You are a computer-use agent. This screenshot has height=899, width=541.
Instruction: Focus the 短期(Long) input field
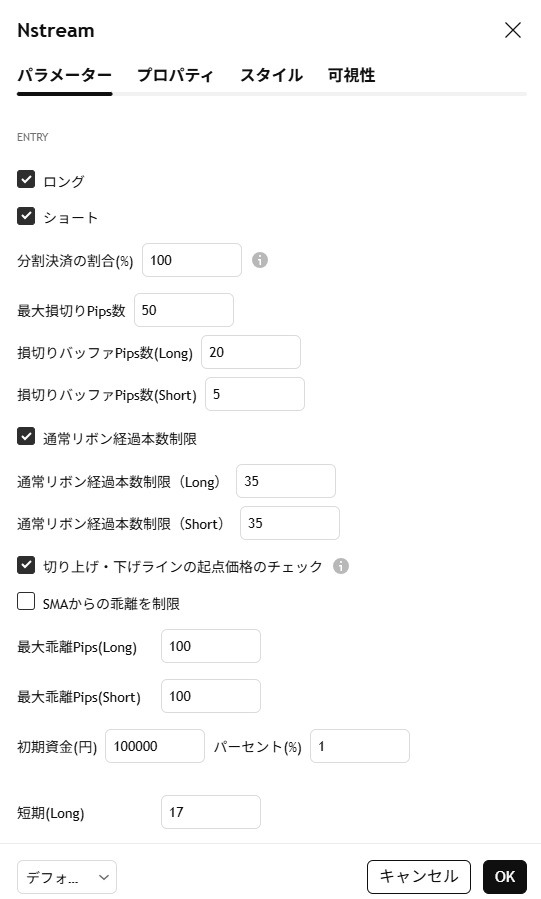(211, 812)
